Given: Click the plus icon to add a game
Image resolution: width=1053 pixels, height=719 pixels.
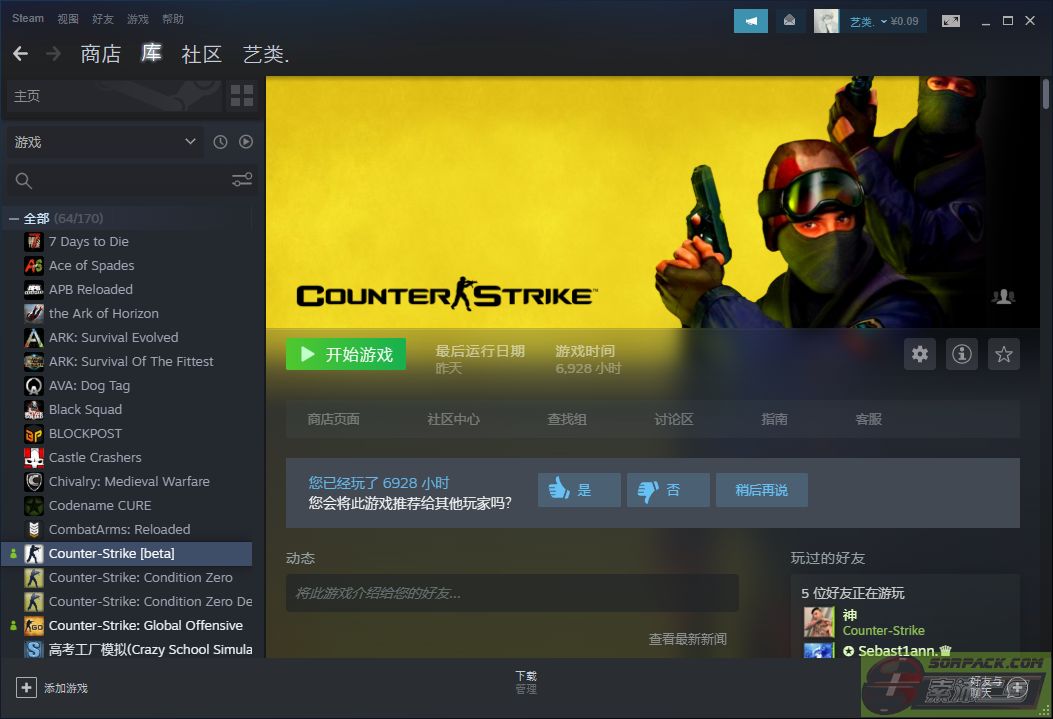Looking at the screenshot, I should [26, 687].
